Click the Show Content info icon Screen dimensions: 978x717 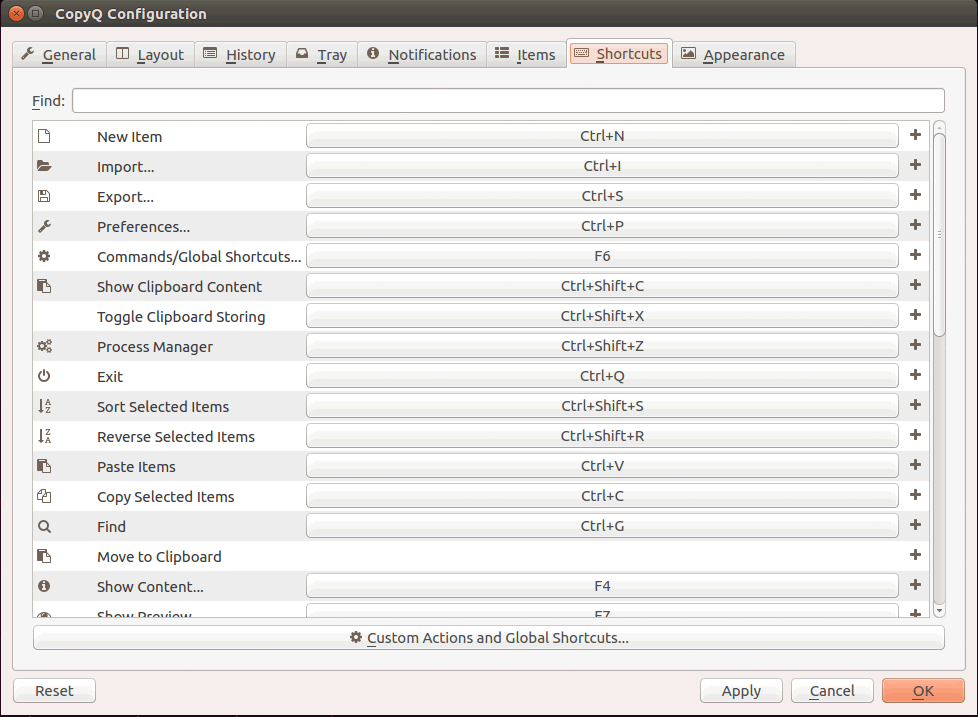pos(44,586)
